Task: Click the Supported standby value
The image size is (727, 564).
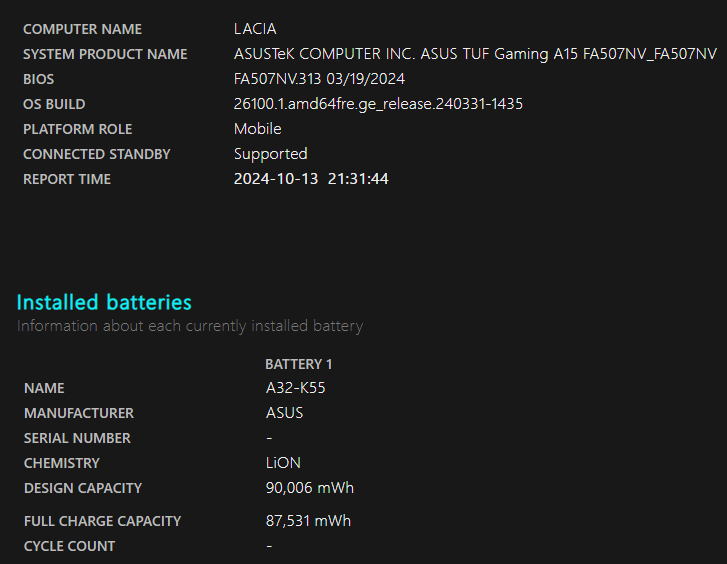Action: click(271, 154)
